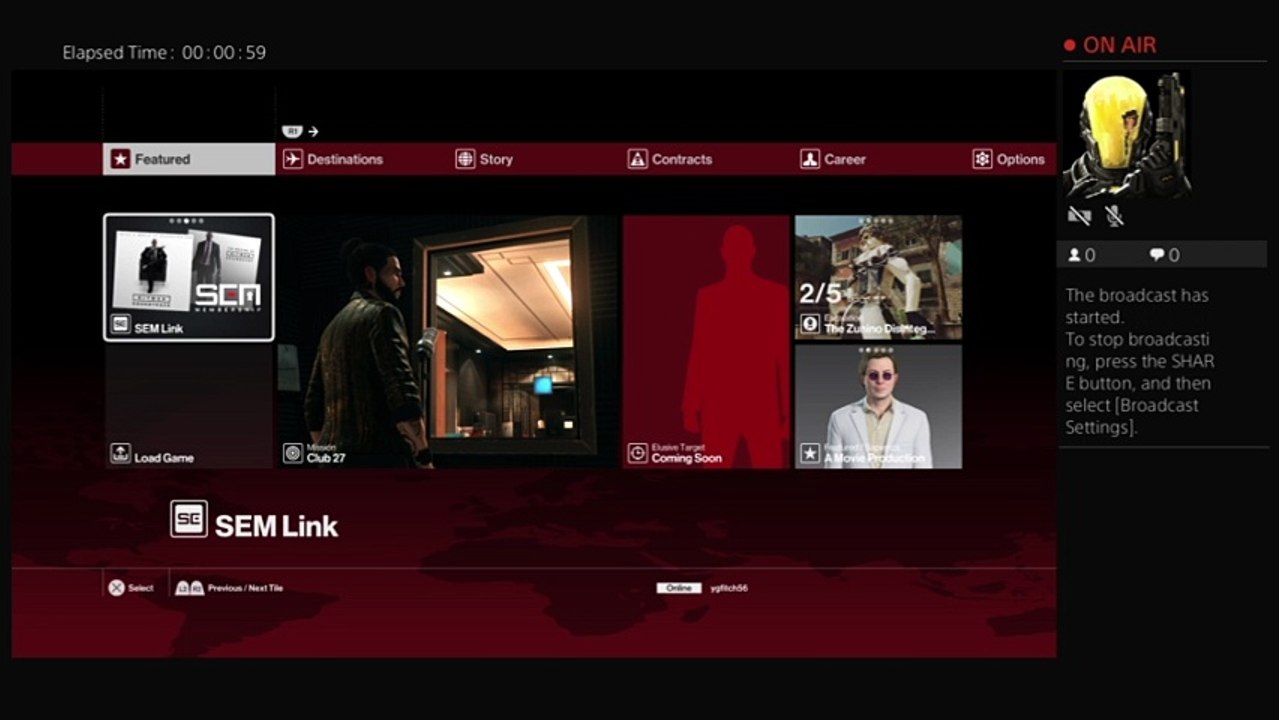Open the Club 27 mission tile
This screenshot has height=720, width=1279.
click(x=448, y=341)
